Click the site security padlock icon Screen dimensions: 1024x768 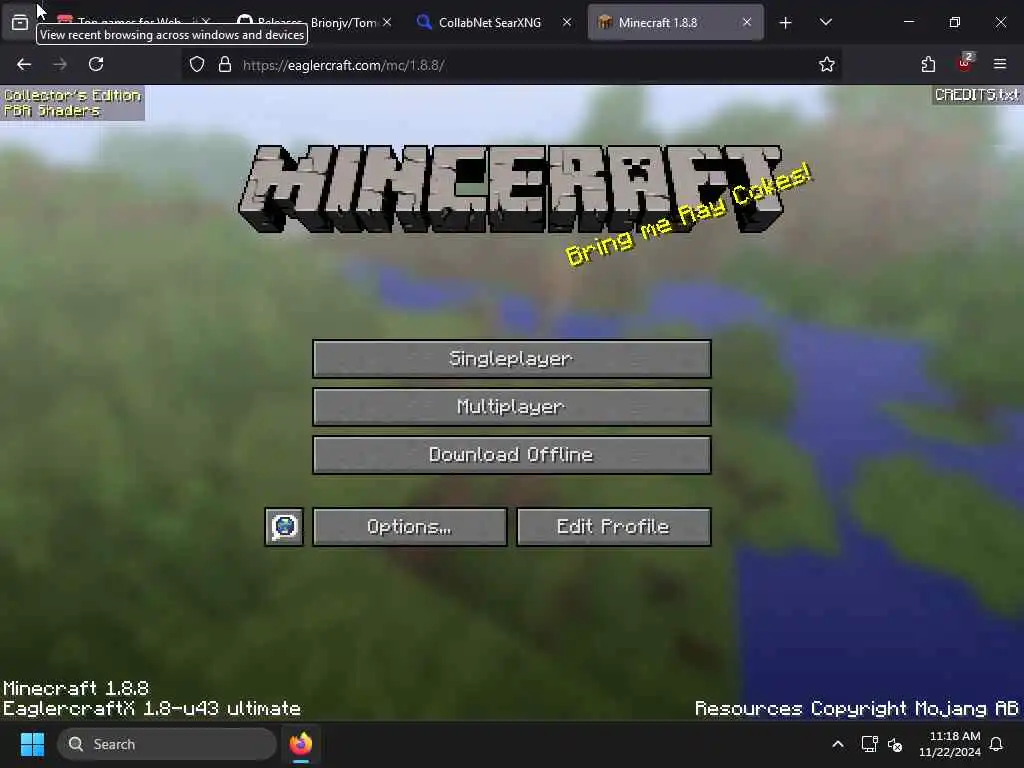[225, 65]
